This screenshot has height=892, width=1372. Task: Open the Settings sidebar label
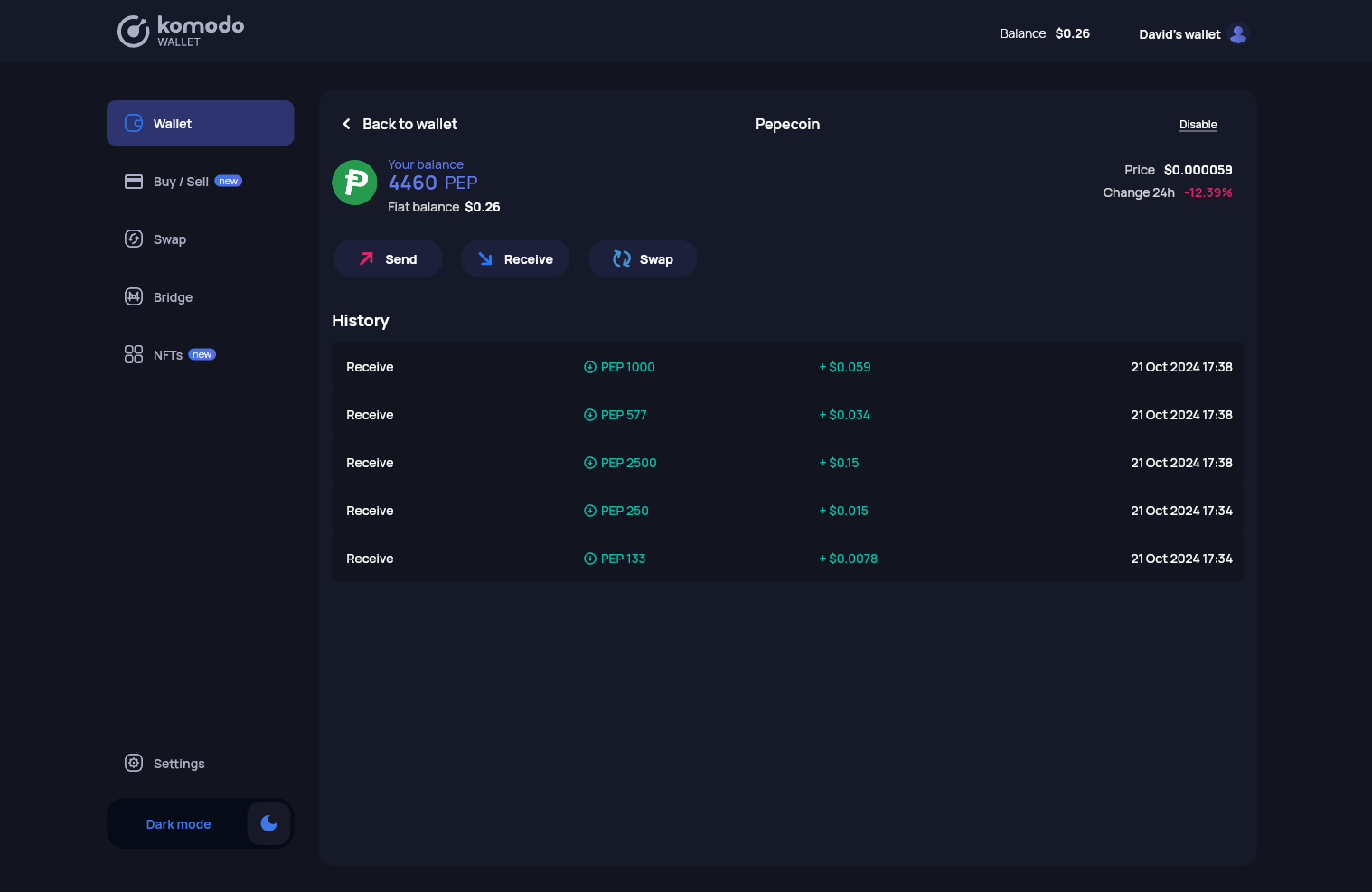pos(179,764)
